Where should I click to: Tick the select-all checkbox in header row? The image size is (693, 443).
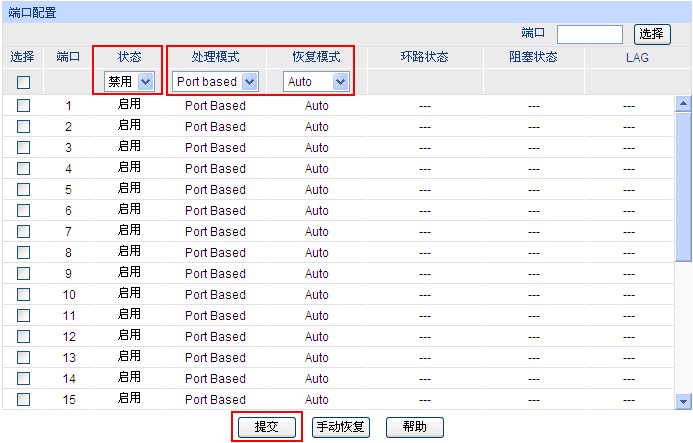[23, 82]
